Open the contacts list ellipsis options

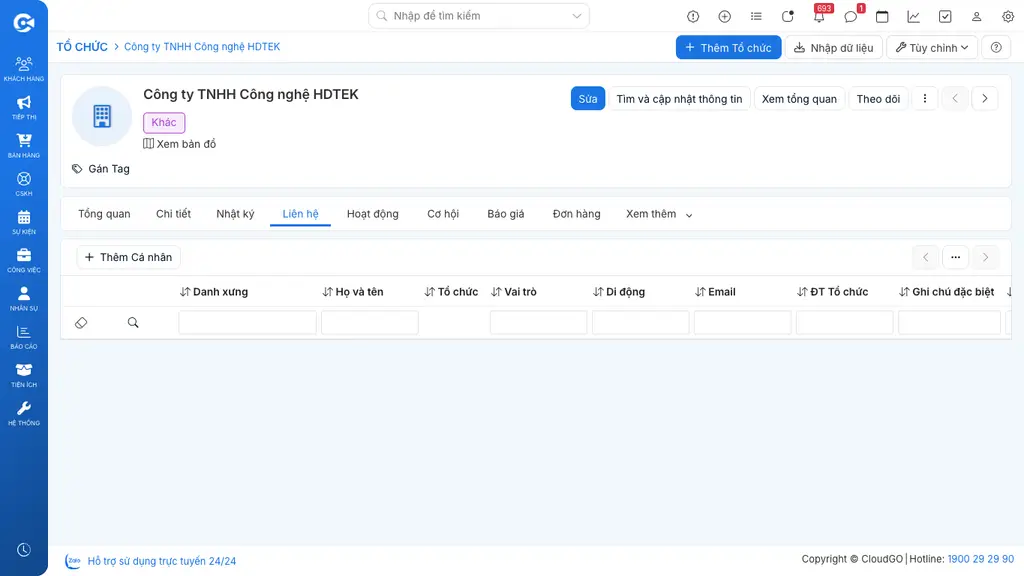pos(955,257)
